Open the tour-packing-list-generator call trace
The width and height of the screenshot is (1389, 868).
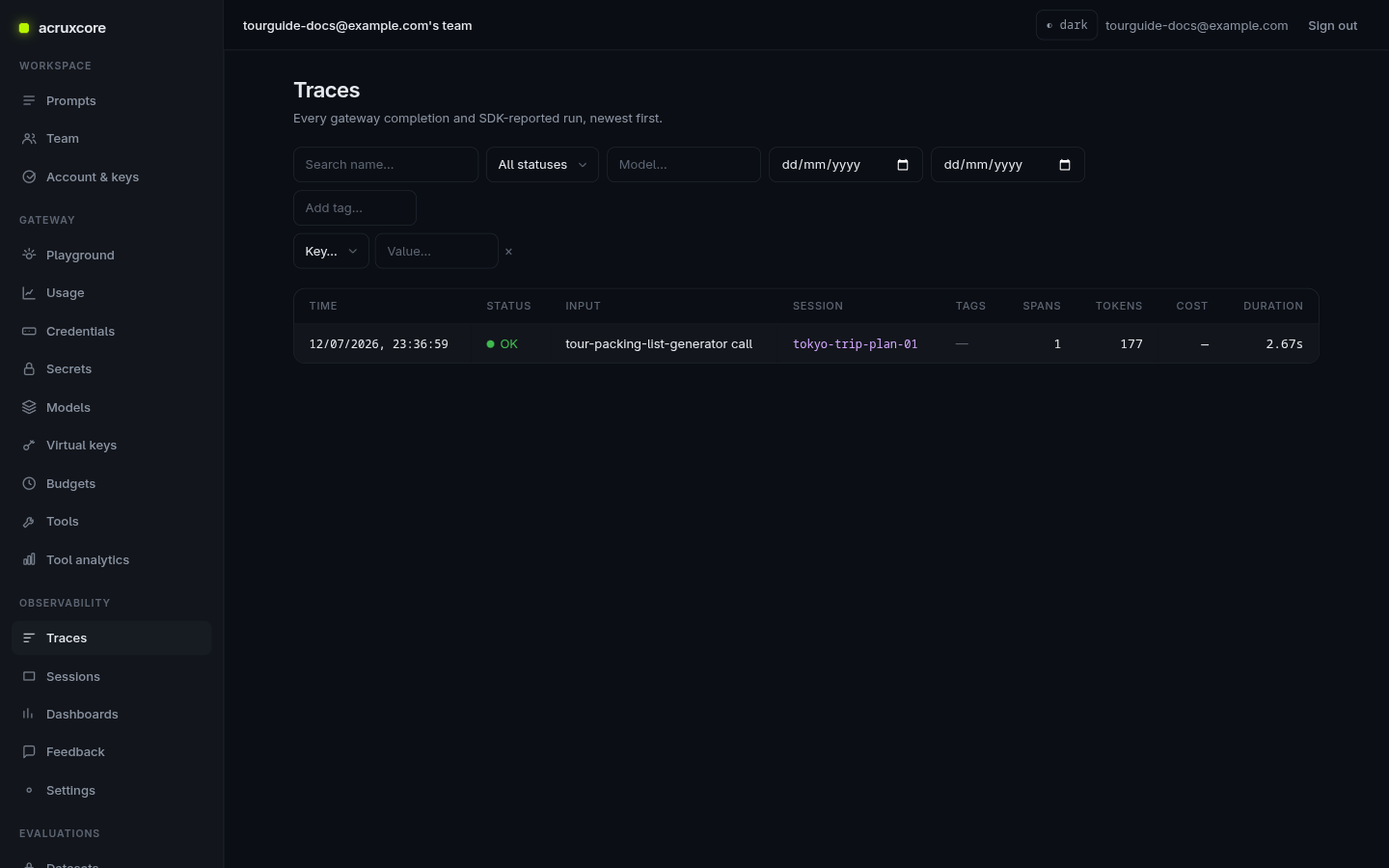pyautogui.click(x=659, y=344)
